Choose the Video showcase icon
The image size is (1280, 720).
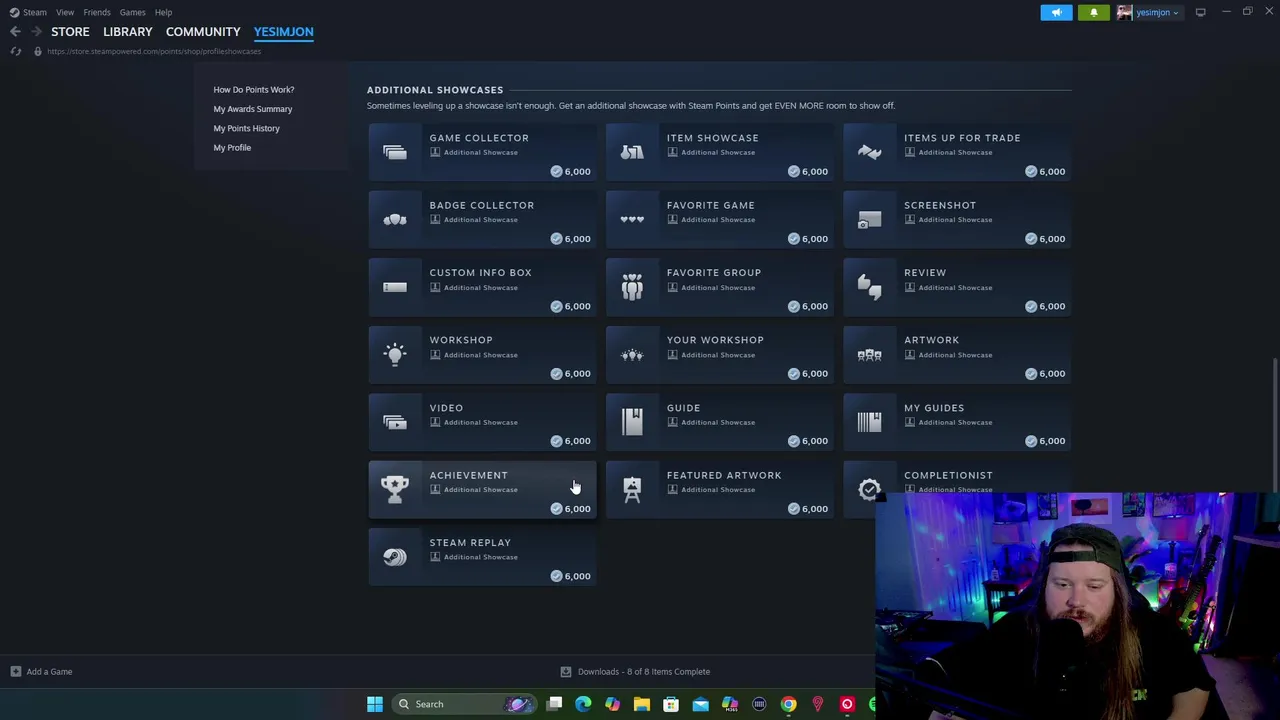[x=395, y=422]
